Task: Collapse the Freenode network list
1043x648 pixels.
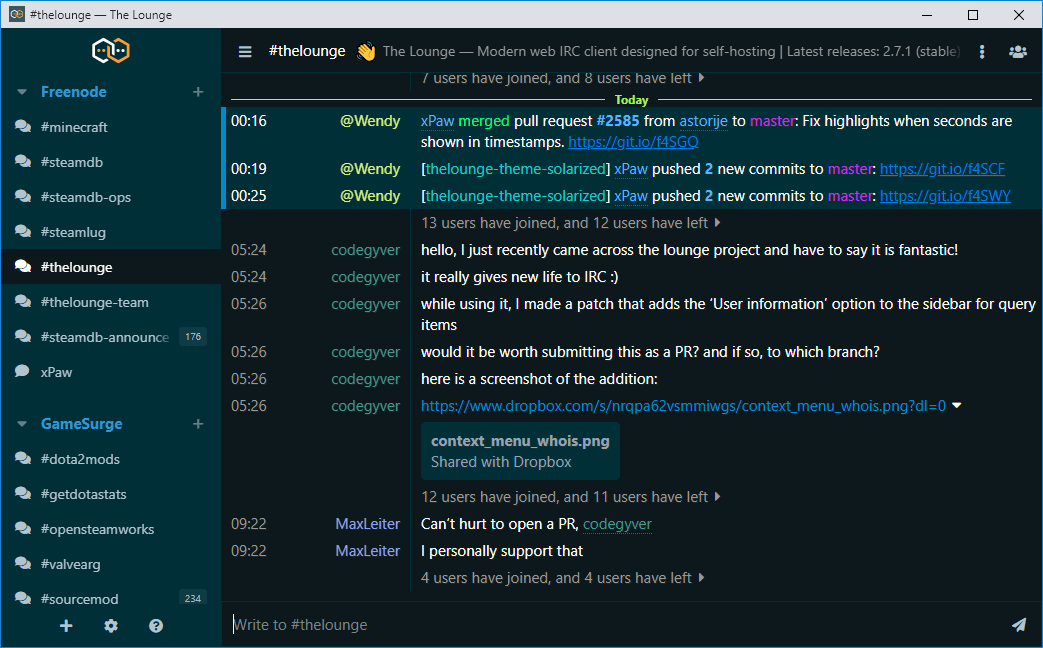Action: (x=22, y=92)
